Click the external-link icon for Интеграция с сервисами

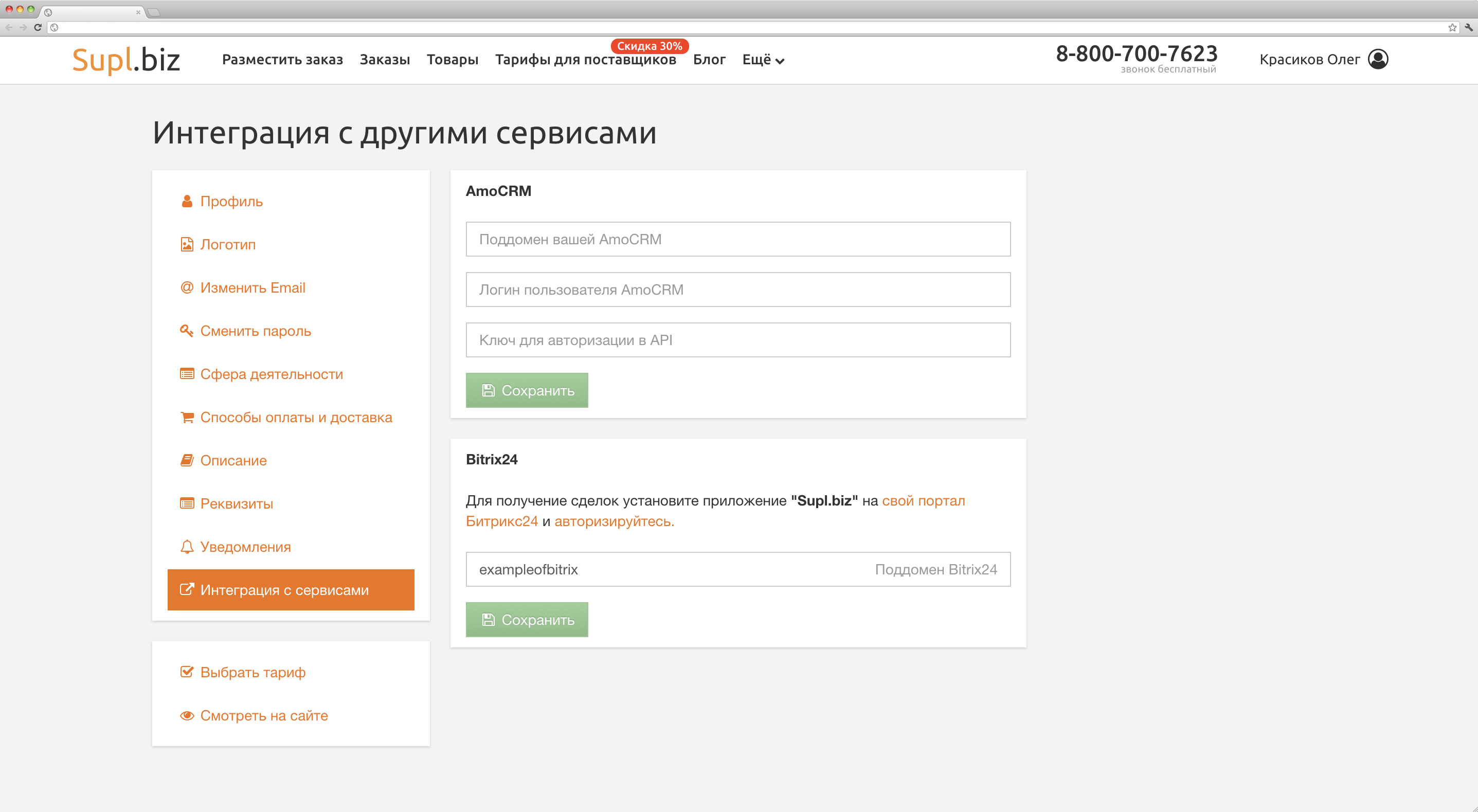click(x=187, y=589)
